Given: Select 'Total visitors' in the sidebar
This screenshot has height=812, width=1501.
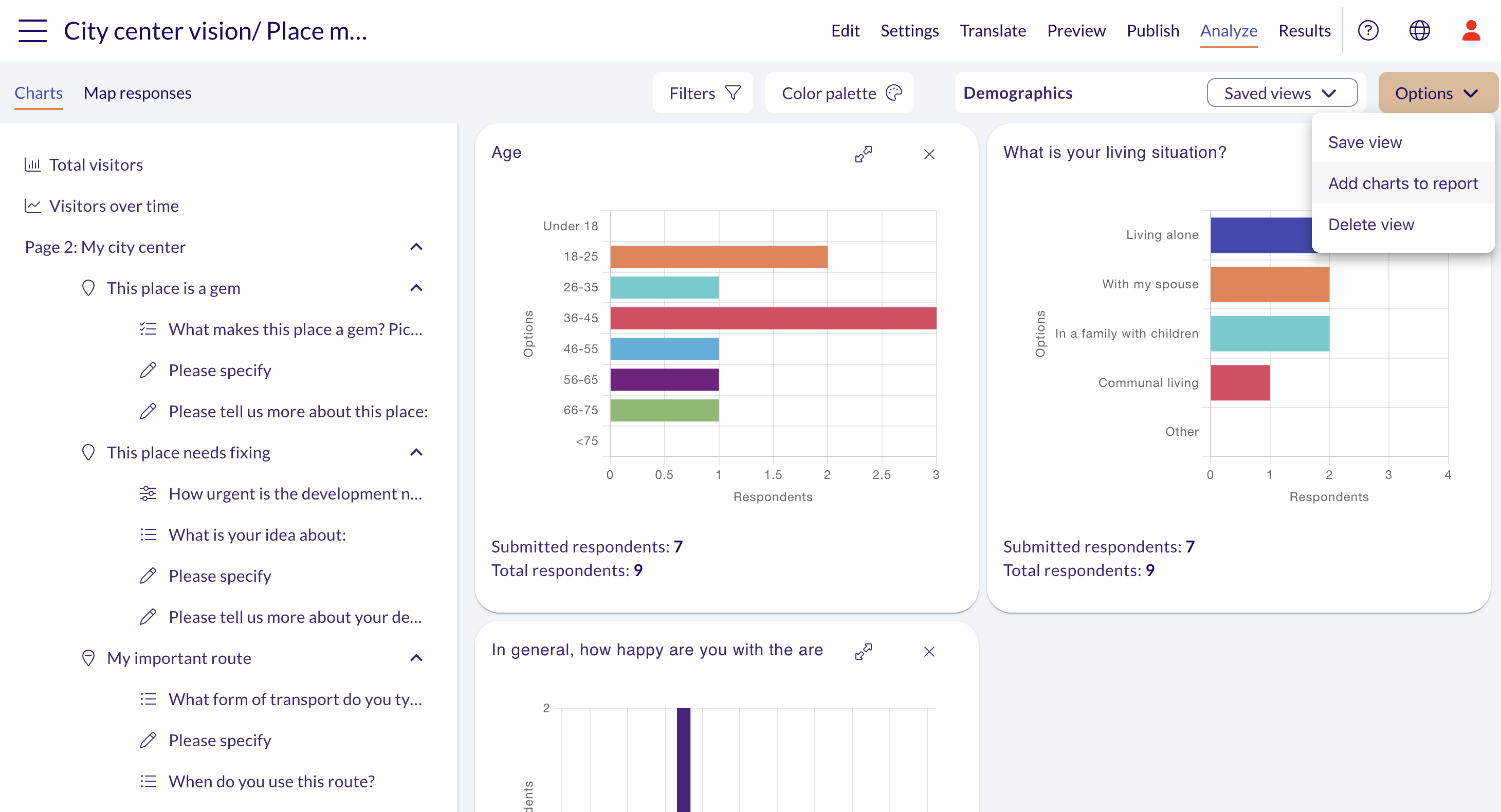Looking at the screenshot, I should (96, 165).
